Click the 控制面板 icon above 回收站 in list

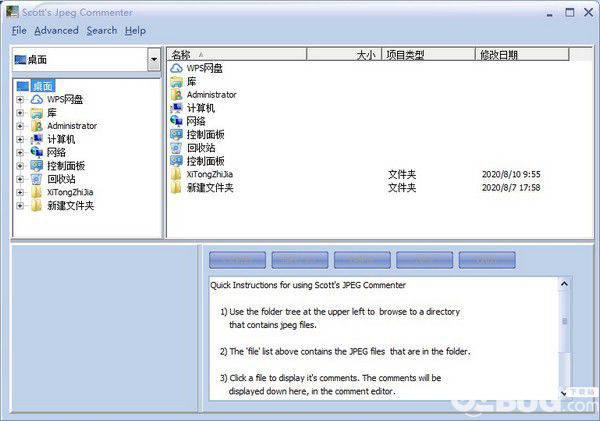(176, 134)
